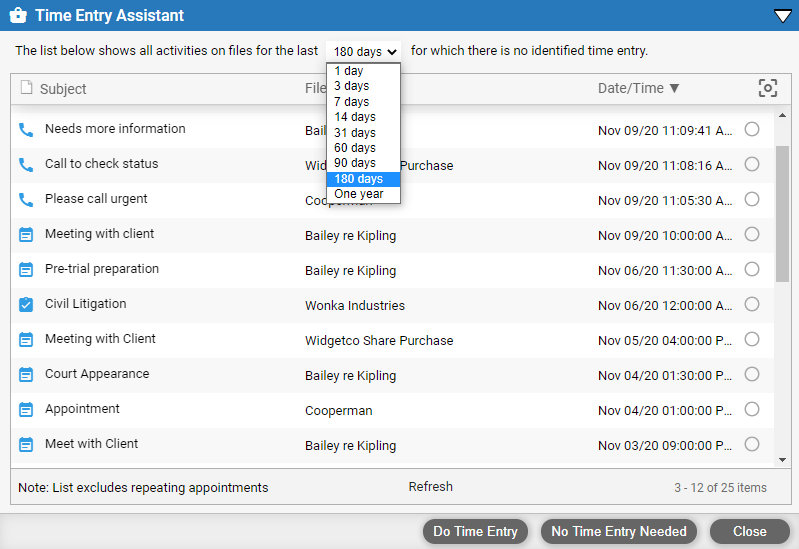Click the briefcase icon in the title bar

(x=18, y=15)
